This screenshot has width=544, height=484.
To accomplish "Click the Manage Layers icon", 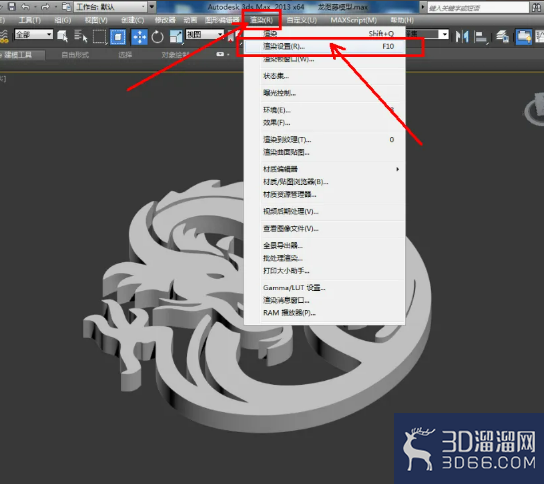I will pyautogui.click(x=502, y=36).
